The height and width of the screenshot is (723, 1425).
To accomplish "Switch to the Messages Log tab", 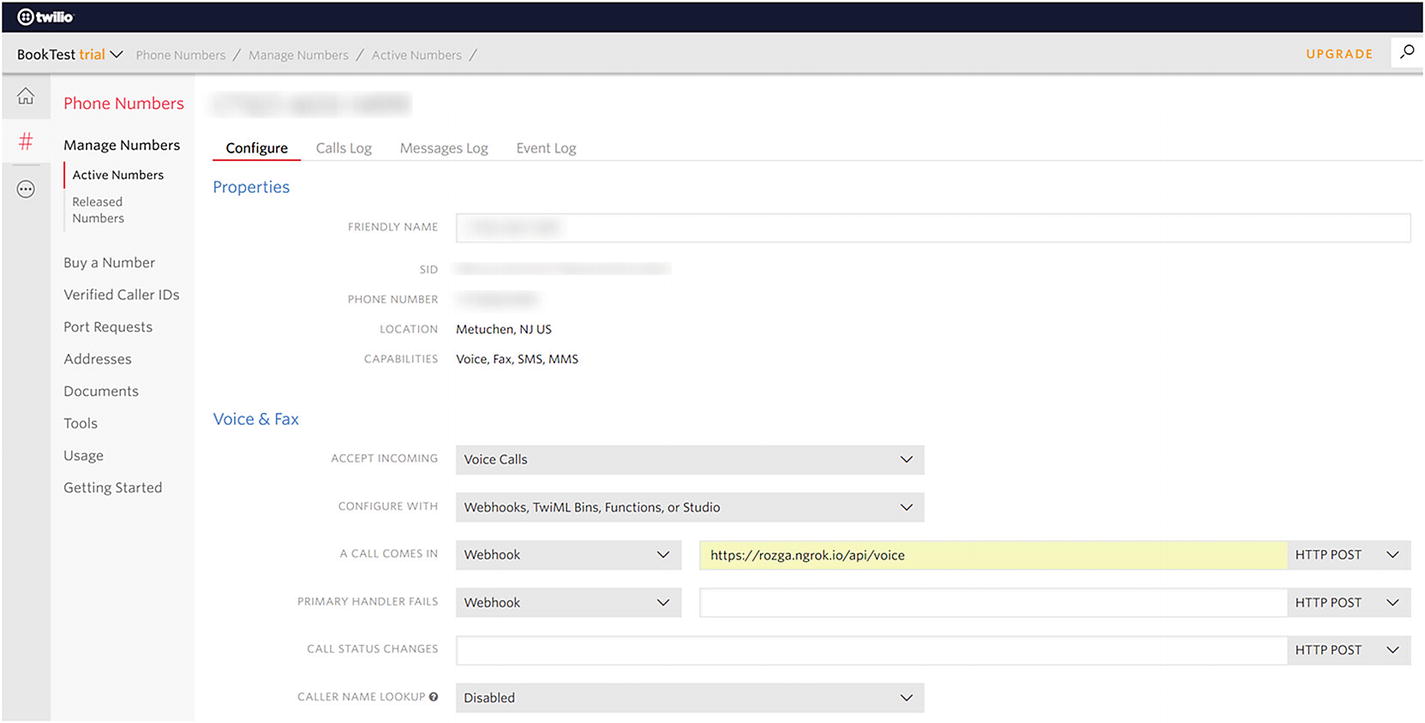I will click(x=444, y=148).
